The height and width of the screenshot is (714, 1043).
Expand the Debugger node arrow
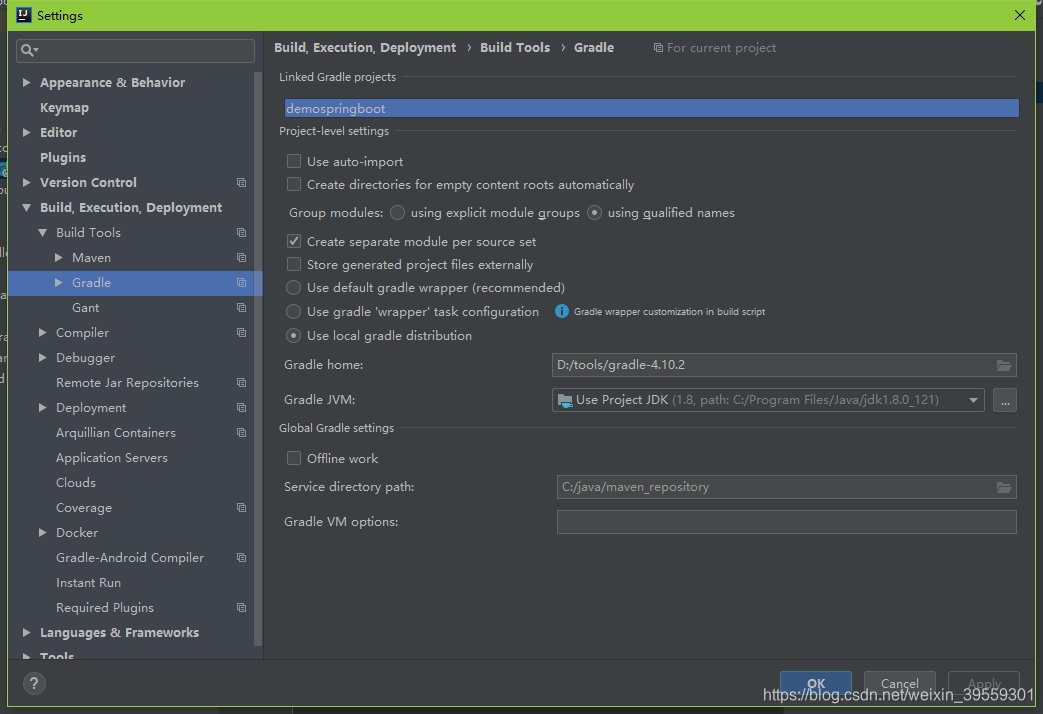(43, 357)
